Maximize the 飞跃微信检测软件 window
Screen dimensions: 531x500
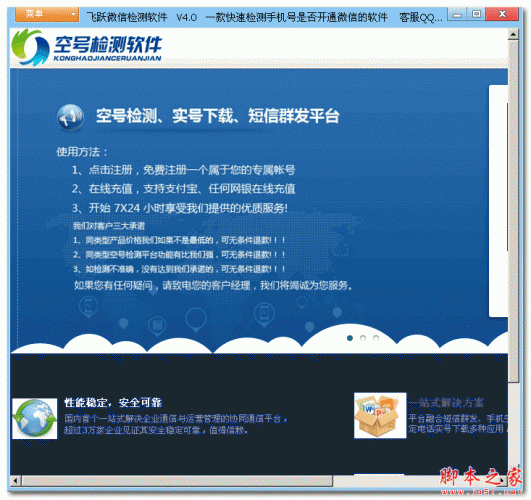pos(476,14)
